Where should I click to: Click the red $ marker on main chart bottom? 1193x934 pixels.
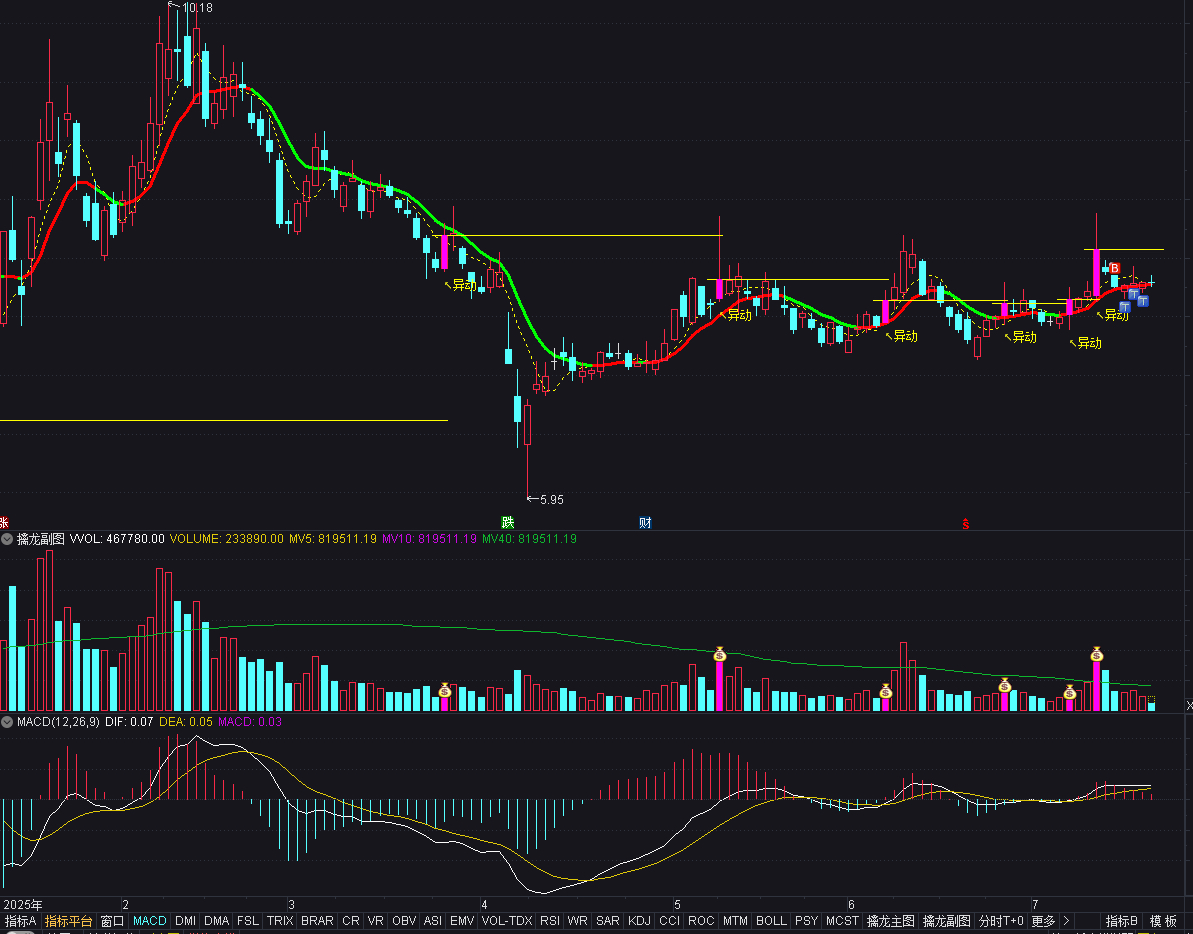(966, 523)
